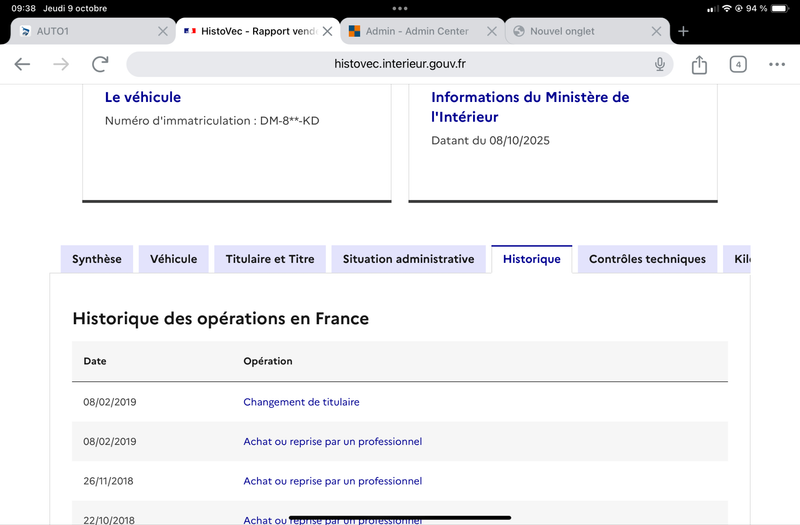Open the tab overview showing 4 tabs
The image size is (800, 525).
point(738,64)
